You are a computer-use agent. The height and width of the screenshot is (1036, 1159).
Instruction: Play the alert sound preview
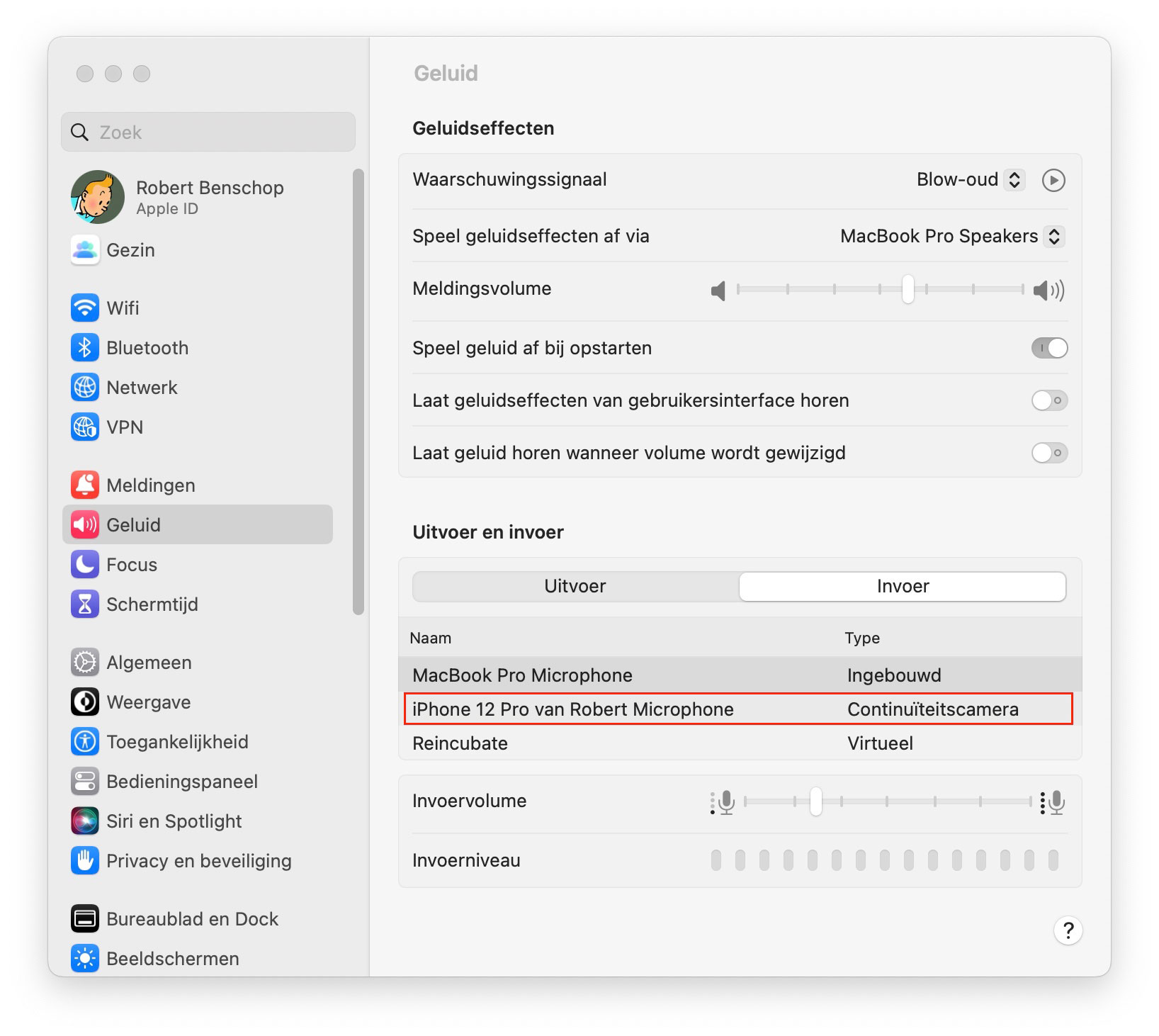click(x=1053, y=180)
